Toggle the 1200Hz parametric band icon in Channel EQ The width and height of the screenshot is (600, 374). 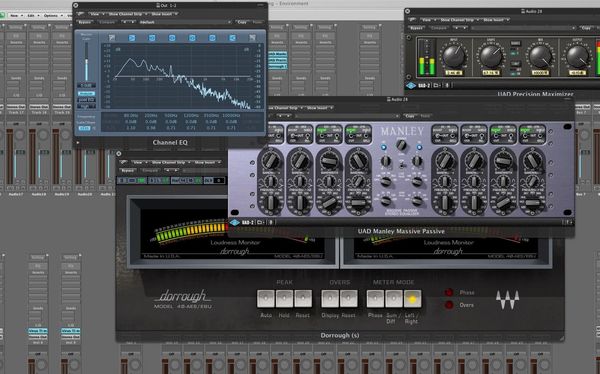pyautogui.click(x=192, y=38)
